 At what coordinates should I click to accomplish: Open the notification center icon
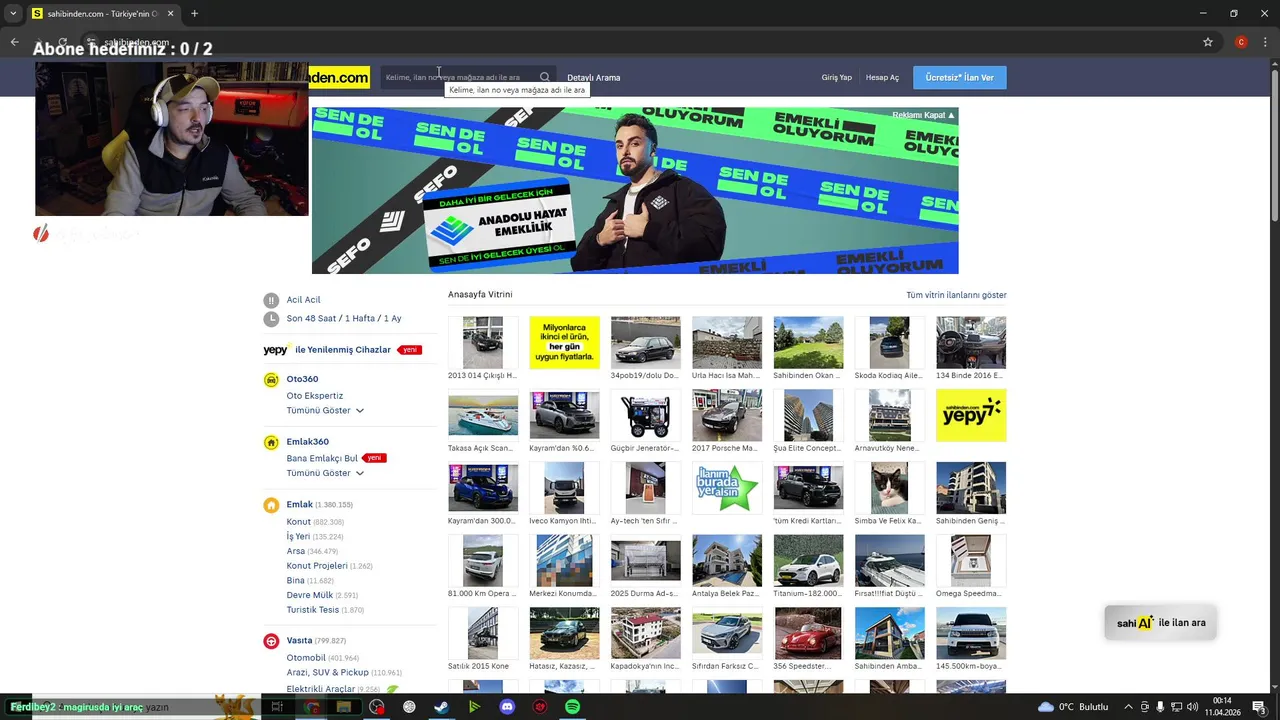click(x=1259, y=707)
